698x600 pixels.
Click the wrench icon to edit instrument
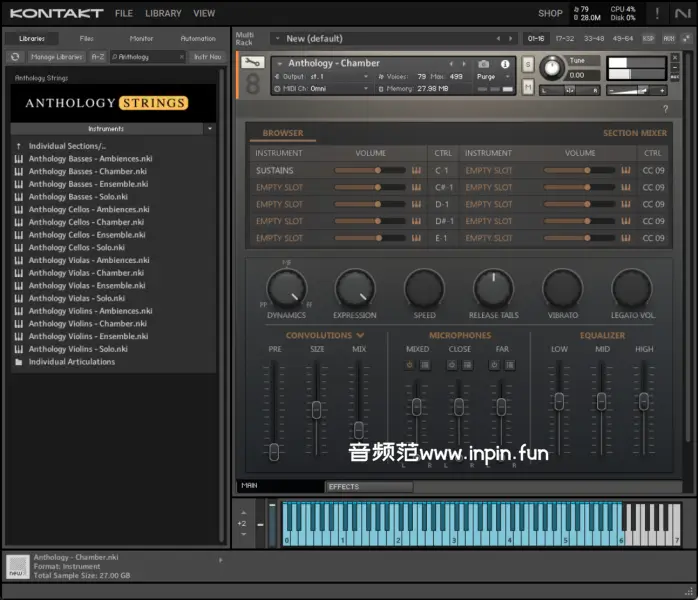coord(252,64)
